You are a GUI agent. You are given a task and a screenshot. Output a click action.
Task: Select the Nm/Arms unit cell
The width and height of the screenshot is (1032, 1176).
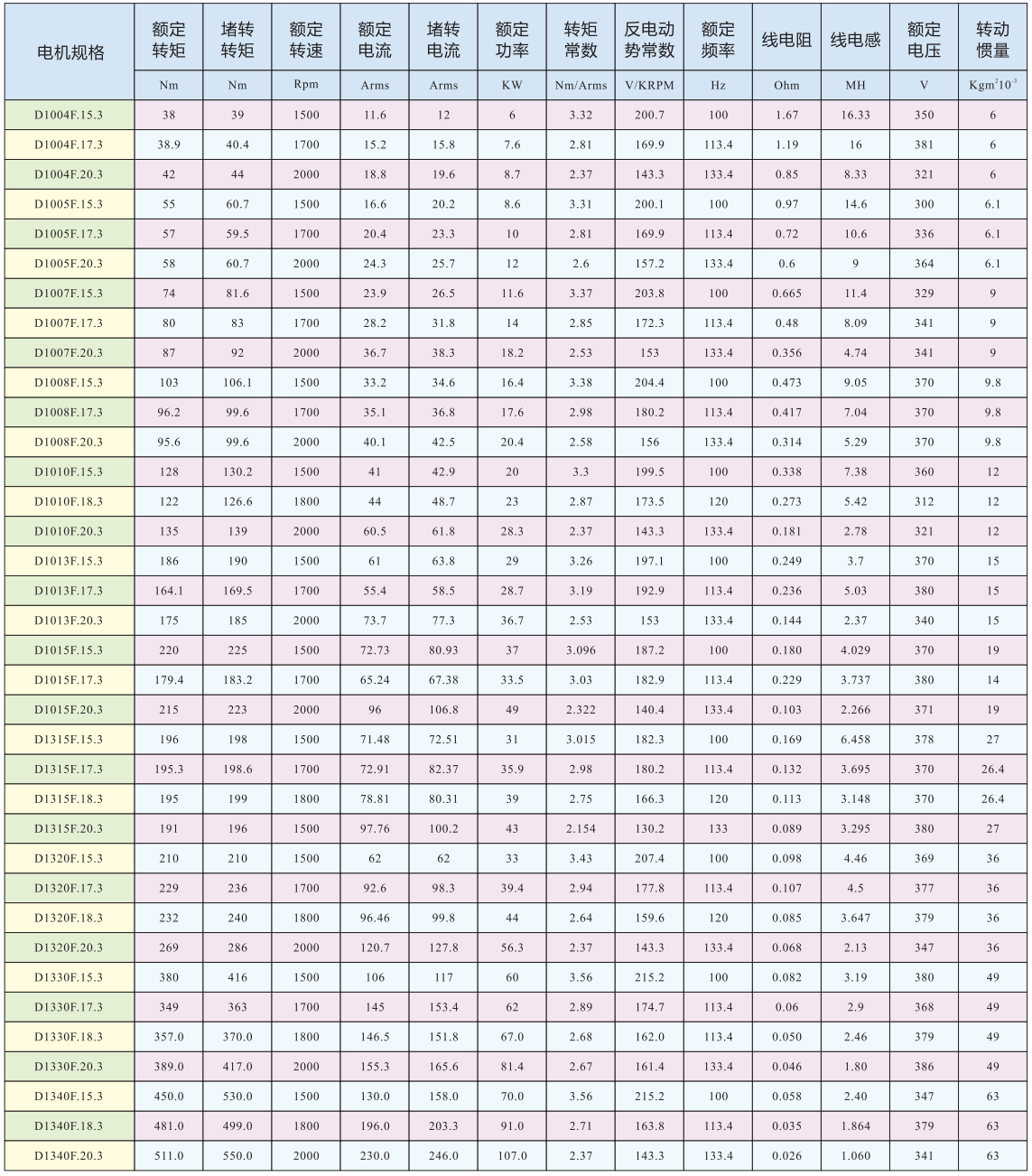581,86
